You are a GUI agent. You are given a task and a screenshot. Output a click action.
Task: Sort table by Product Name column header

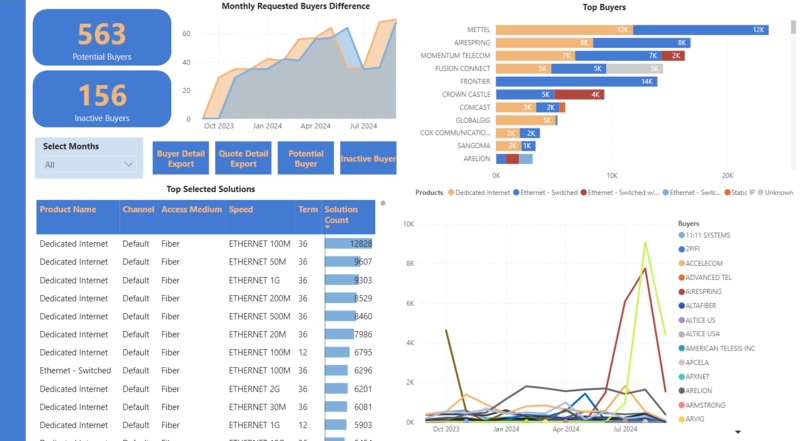pos(68,210)
